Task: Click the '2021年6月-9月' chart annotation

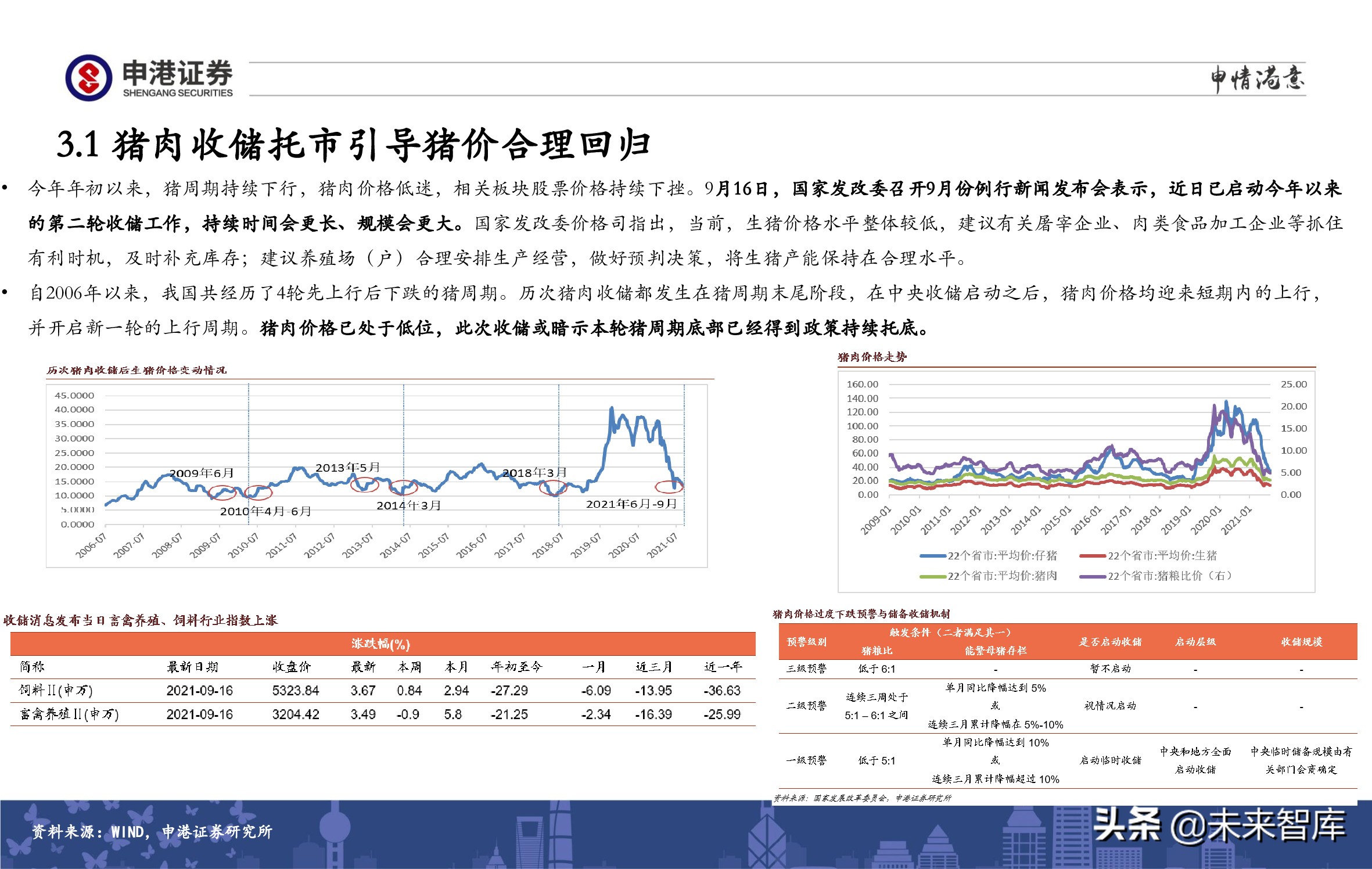Action: pos(631,504)
